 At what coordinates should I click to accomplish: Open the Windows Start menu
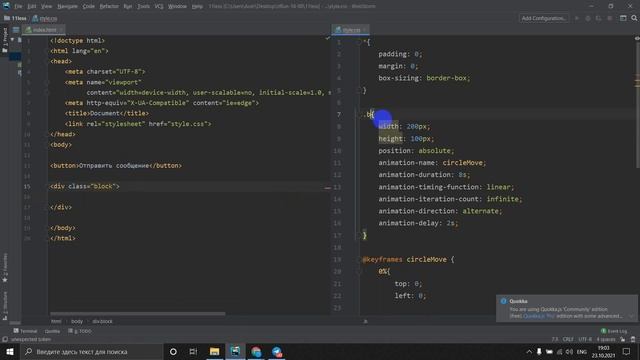click(10, 351)
